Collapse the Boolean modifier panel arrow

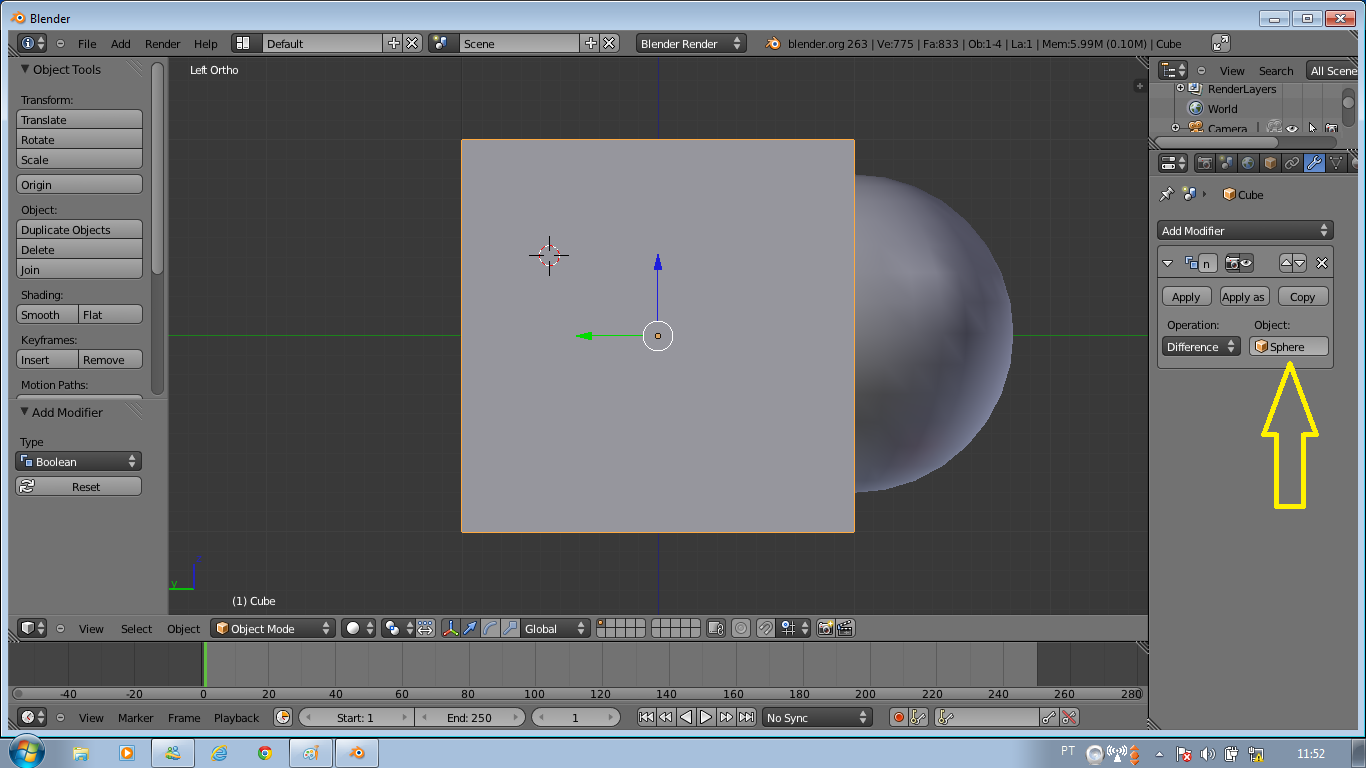1167,263
